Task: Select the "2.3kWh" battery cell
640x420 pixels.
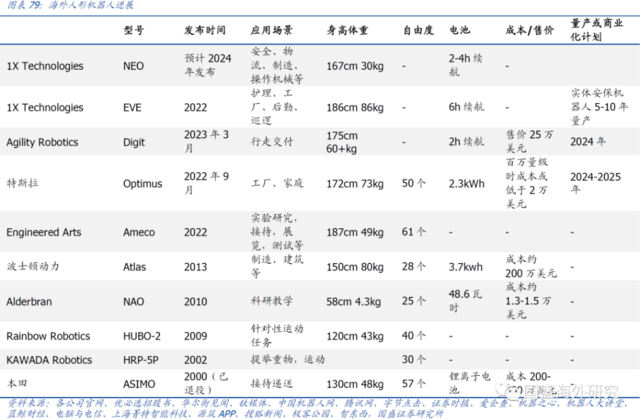Action: [x=467, y=184]
